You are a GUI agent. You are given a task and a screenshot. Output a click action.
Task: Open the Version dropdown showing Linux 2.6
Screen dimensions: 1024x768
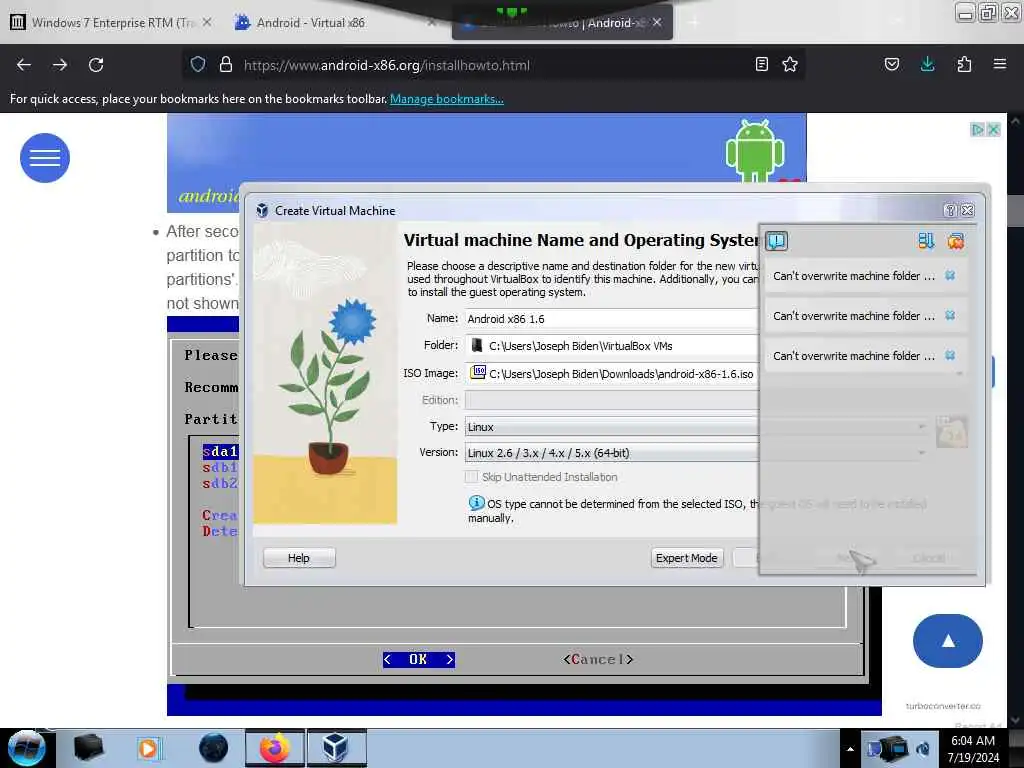[612, 453]
